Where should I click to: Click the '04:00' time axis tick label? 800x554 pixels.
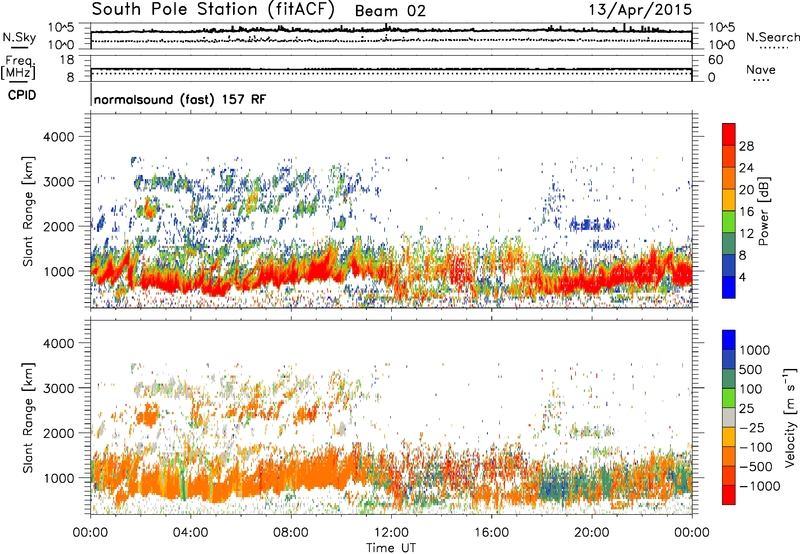tap(191, 533)
